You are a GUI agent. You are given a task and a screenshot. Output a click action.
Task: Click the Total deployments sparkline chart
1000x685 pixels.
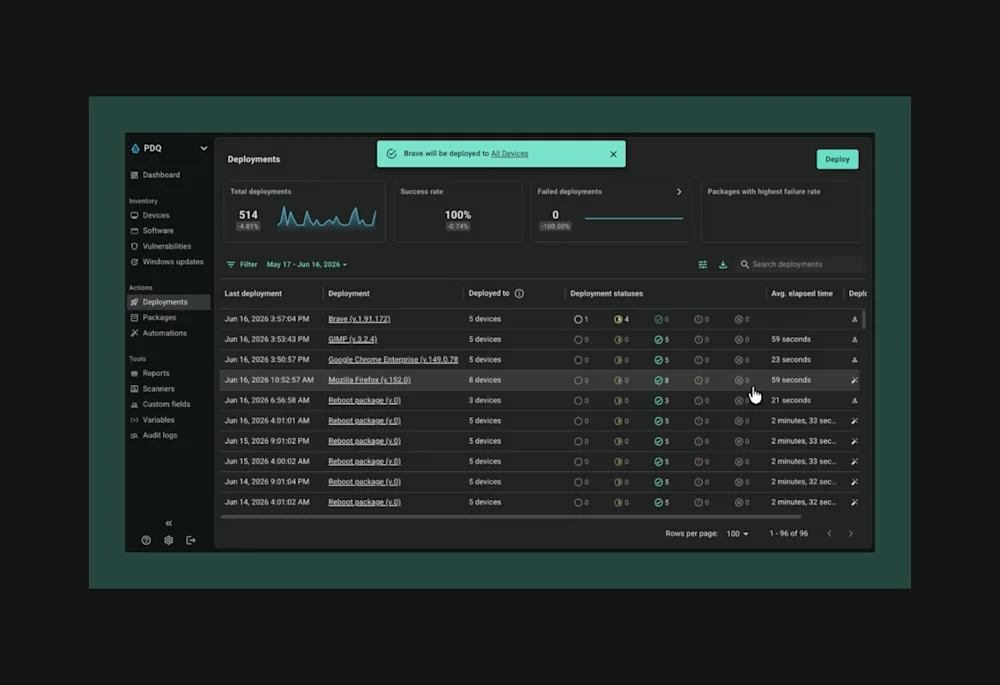click(x=327, y=217)
